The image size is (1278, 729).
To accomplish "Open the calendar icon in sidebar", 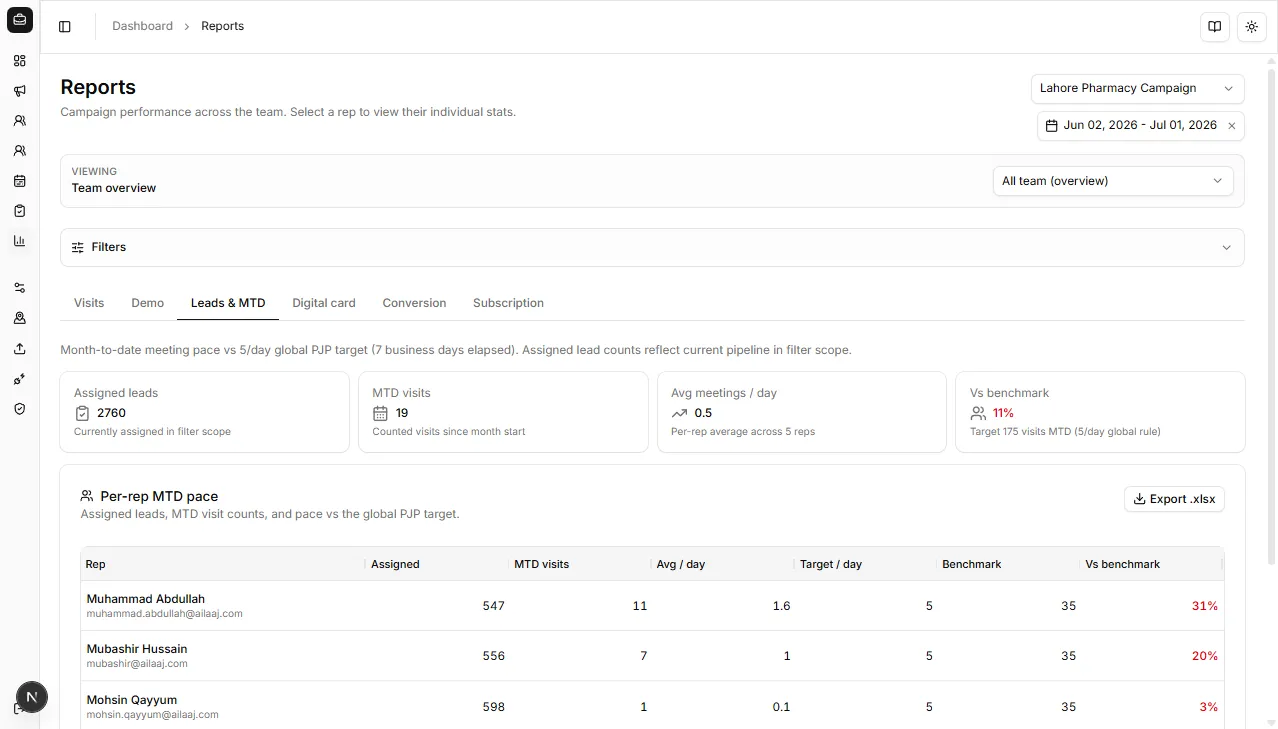I will [19, 181].
